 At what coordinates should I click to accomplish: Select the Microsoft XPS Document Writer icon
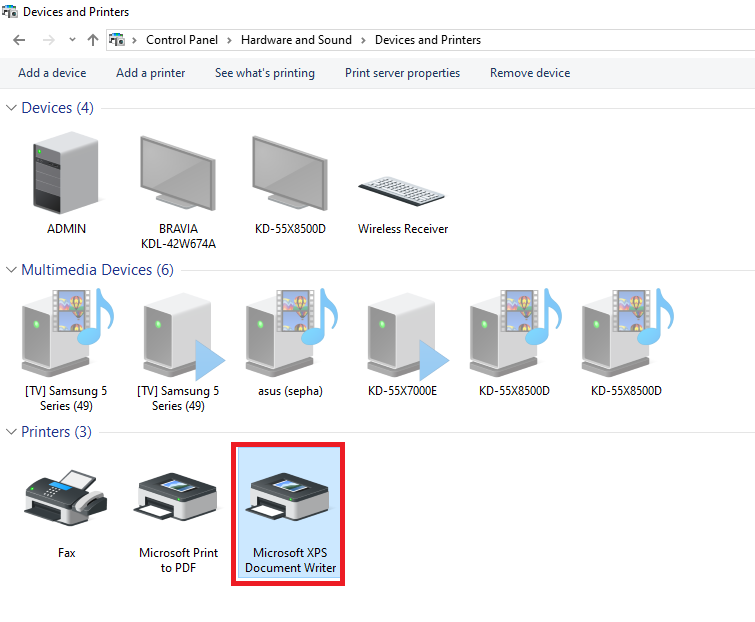tap(289, 497)
